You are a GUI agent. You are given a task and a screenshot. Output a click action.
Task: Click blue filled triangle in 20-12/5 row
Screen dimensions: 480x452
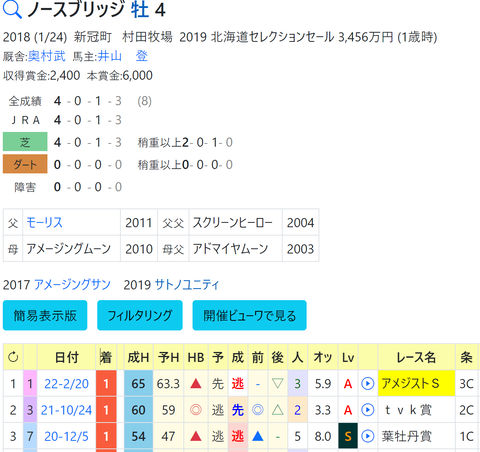tap(257, 436)
